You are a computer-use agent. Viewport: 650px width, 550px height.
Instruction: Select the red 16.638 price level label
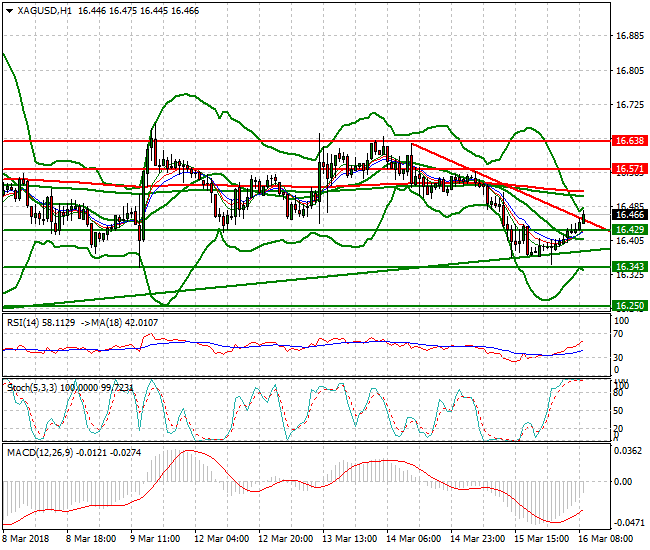(x=630, y=141)
